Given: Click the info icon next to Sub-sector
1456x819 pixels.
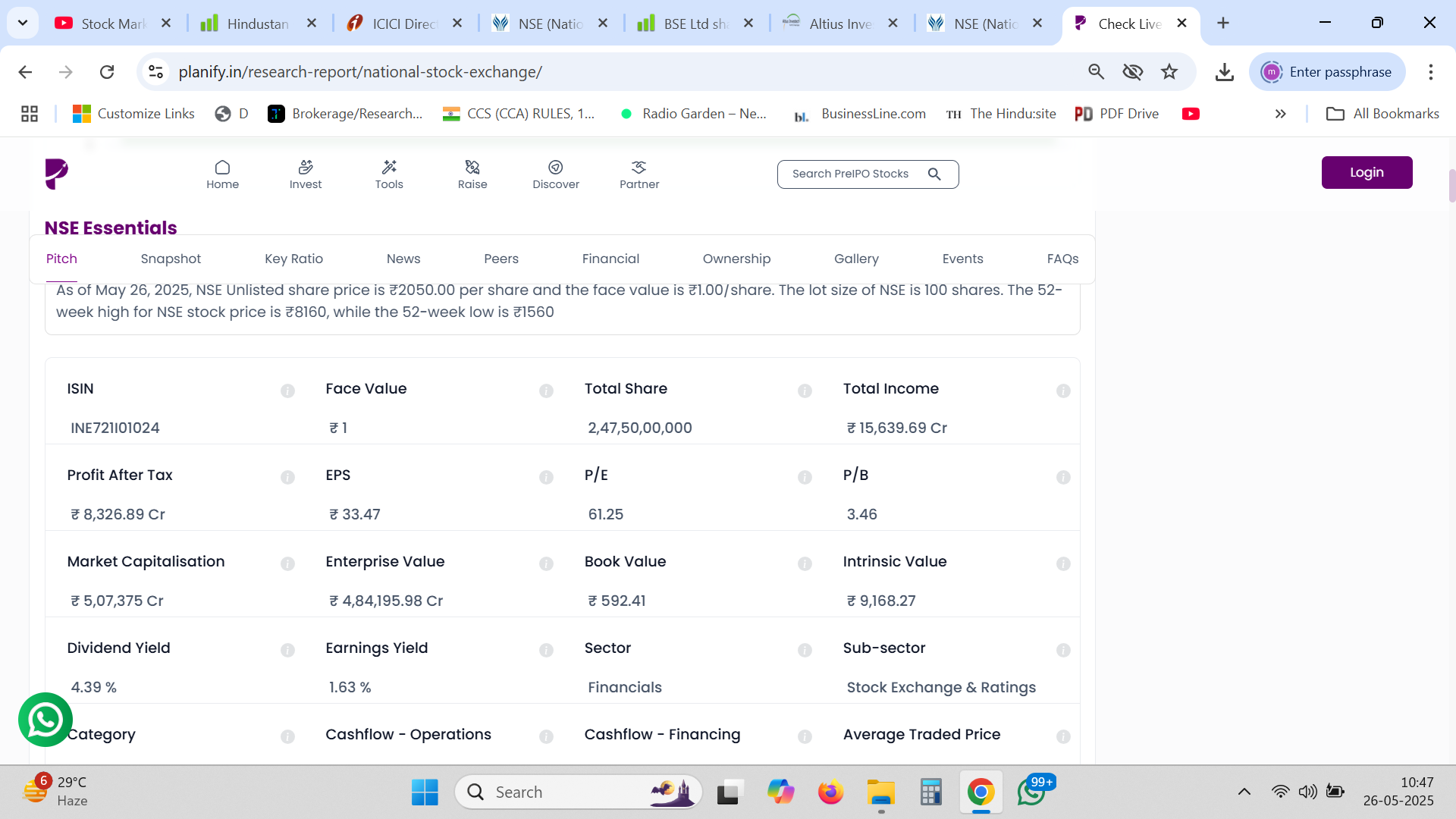Looking at the screenshot, I should [1063, 650].
